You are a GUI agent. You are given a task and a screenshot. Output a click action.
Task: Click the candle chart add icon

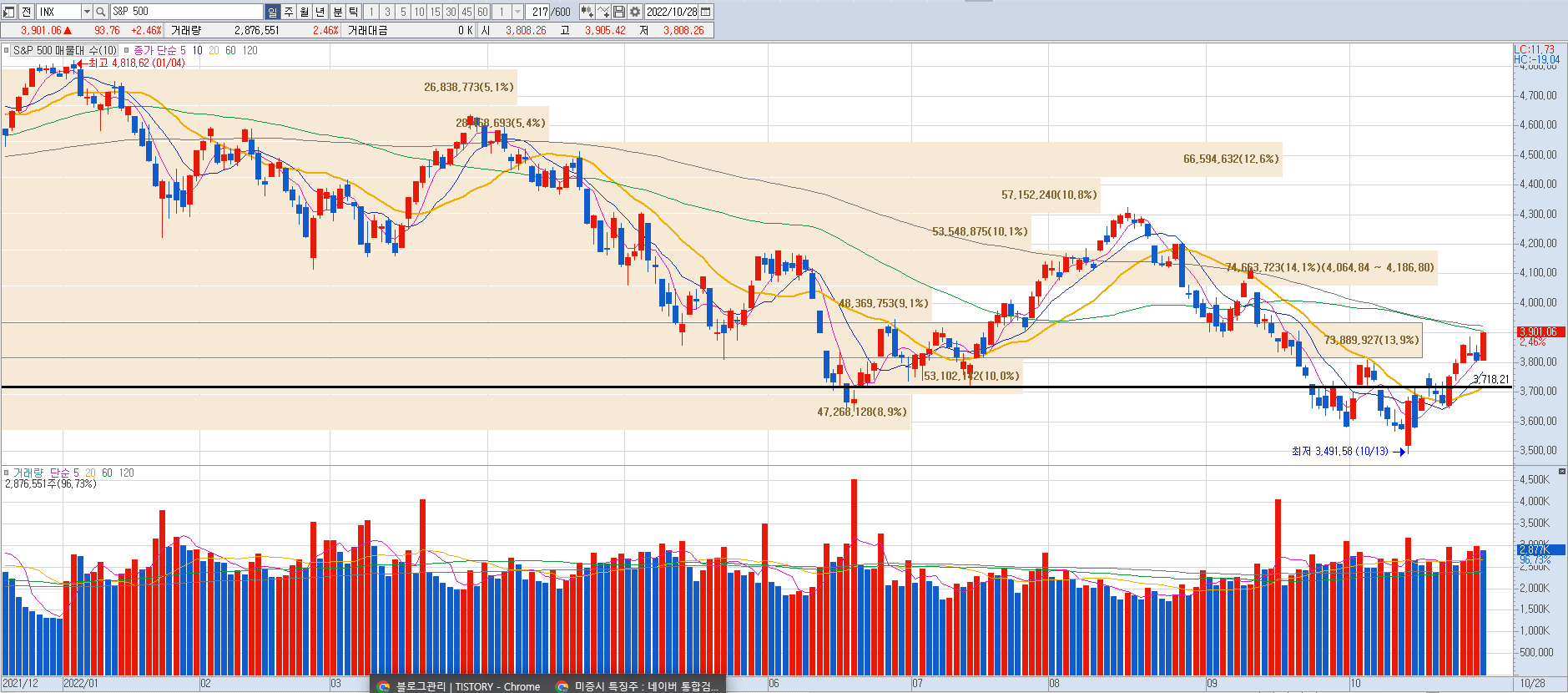pyautogui.click(x=587, y=12)
